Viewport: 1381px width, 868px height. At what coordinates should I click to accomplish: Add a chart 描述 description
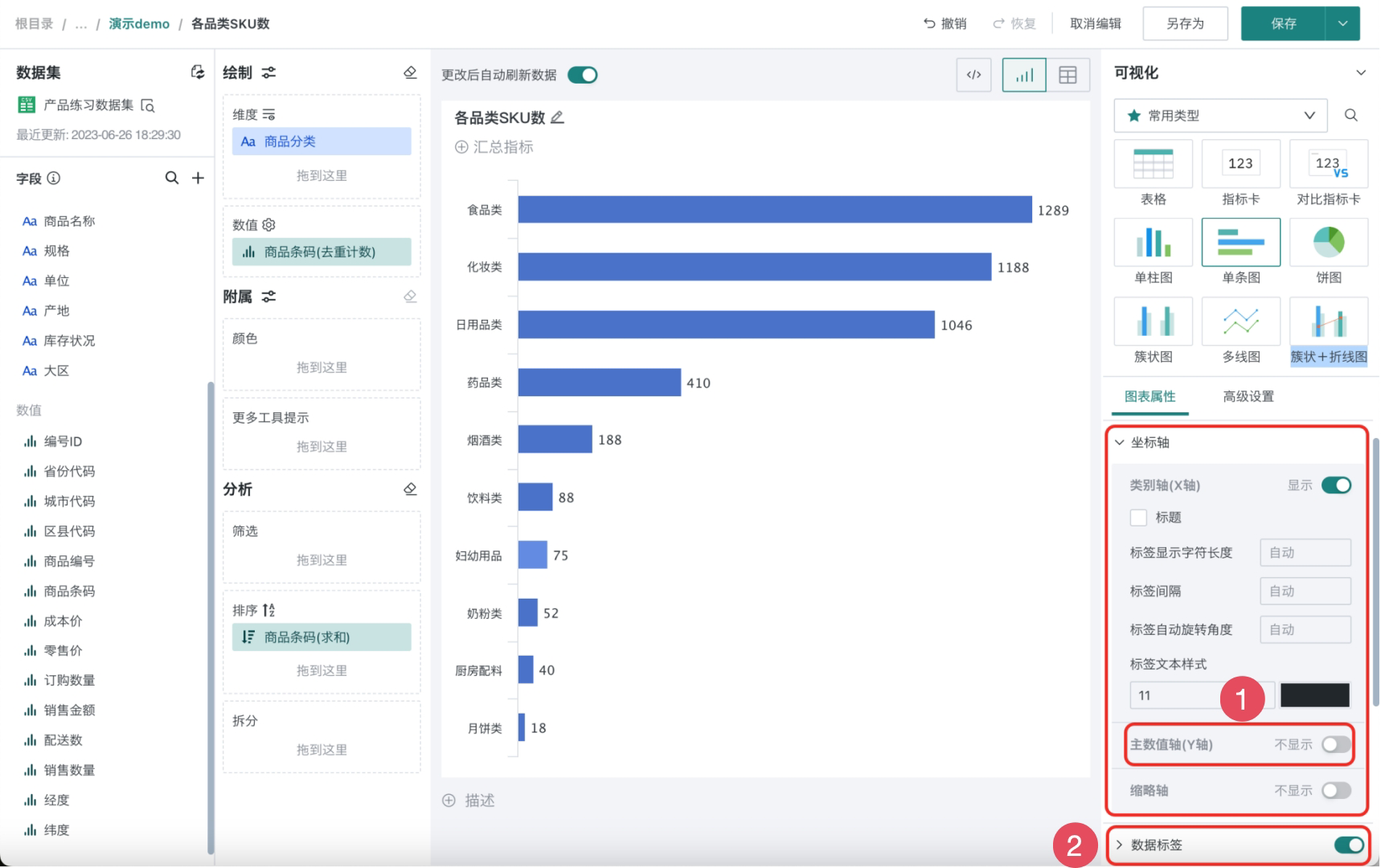[x=469, y=800]
